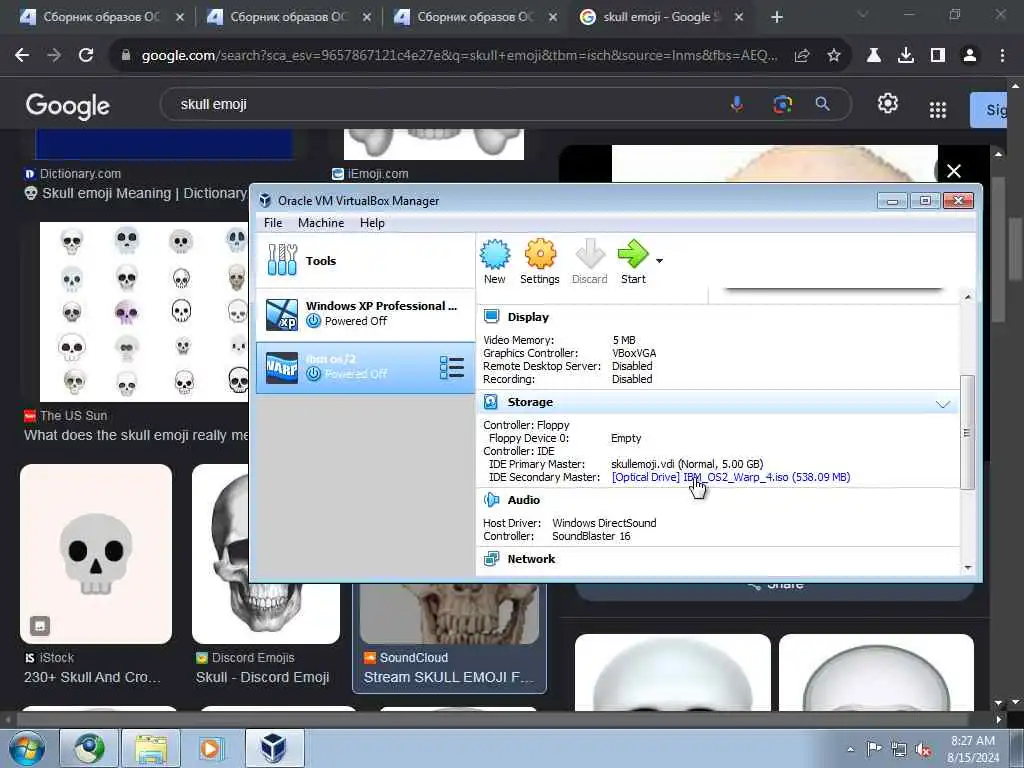Open the File menu in VirtualBox

(273, 223)
